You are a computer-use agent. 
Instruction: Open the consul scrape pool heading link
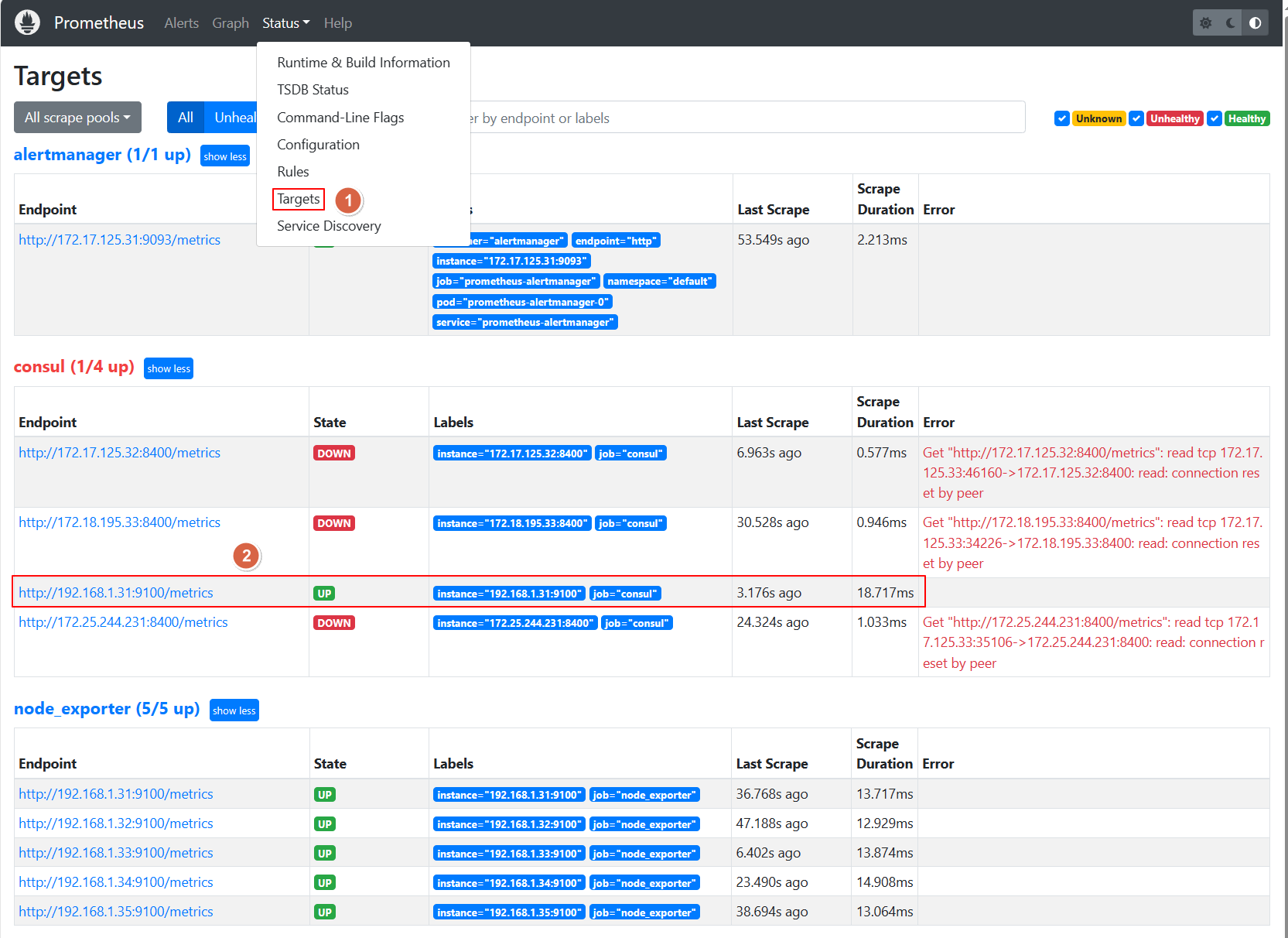click(x=74, y=367)
